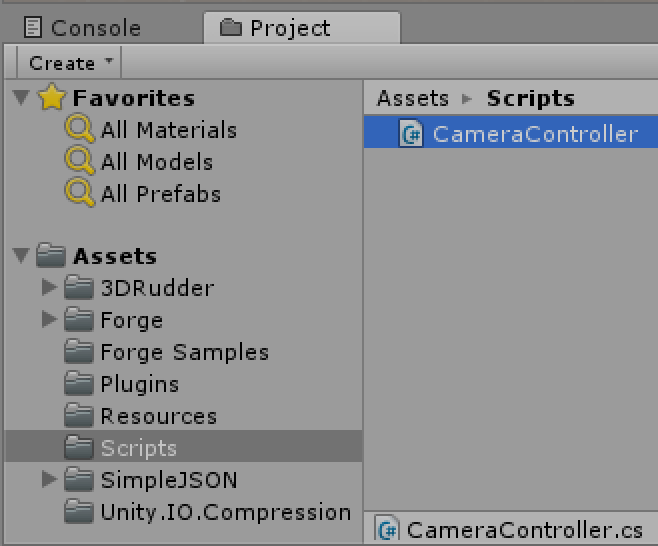The width and height of the screenshot is (658, 546).
Task: Click the All Models search icon
Action: coord(80,162)
